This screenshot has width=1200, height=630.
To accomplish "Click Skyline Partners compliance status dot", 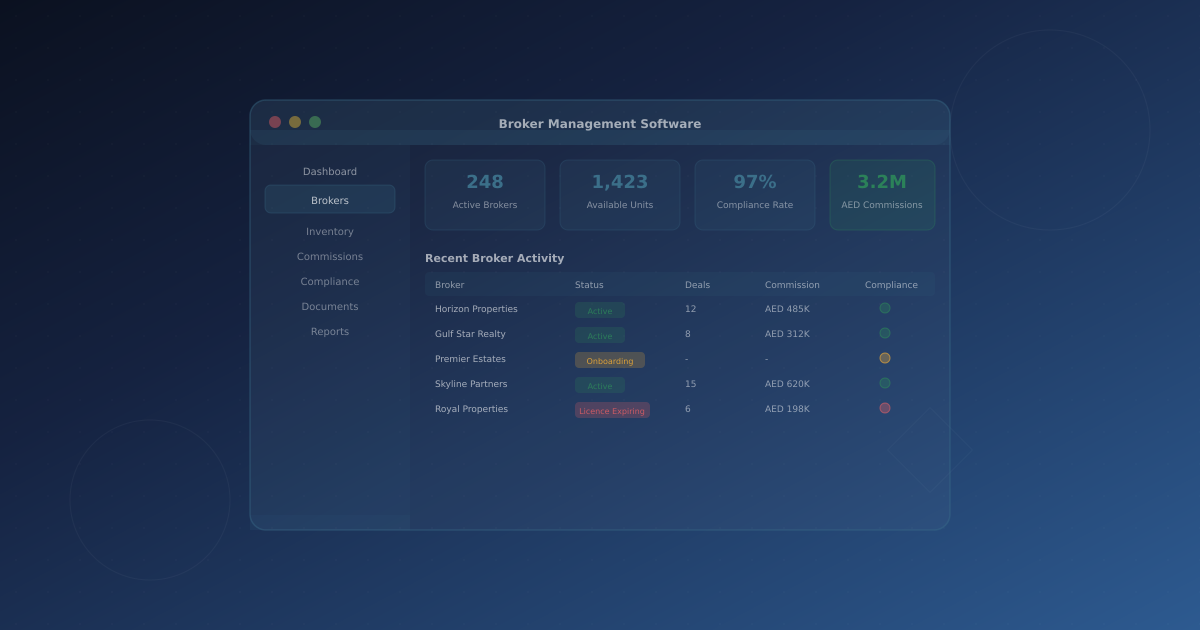I will (884, 382).
